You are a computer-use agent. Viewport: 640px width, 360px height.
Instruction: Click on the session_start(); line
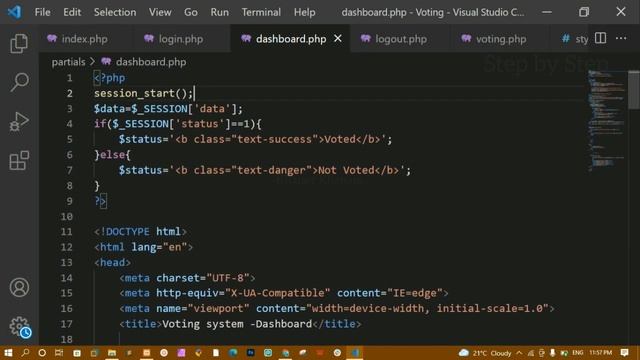pyautogui.click(x=143, y=93)
